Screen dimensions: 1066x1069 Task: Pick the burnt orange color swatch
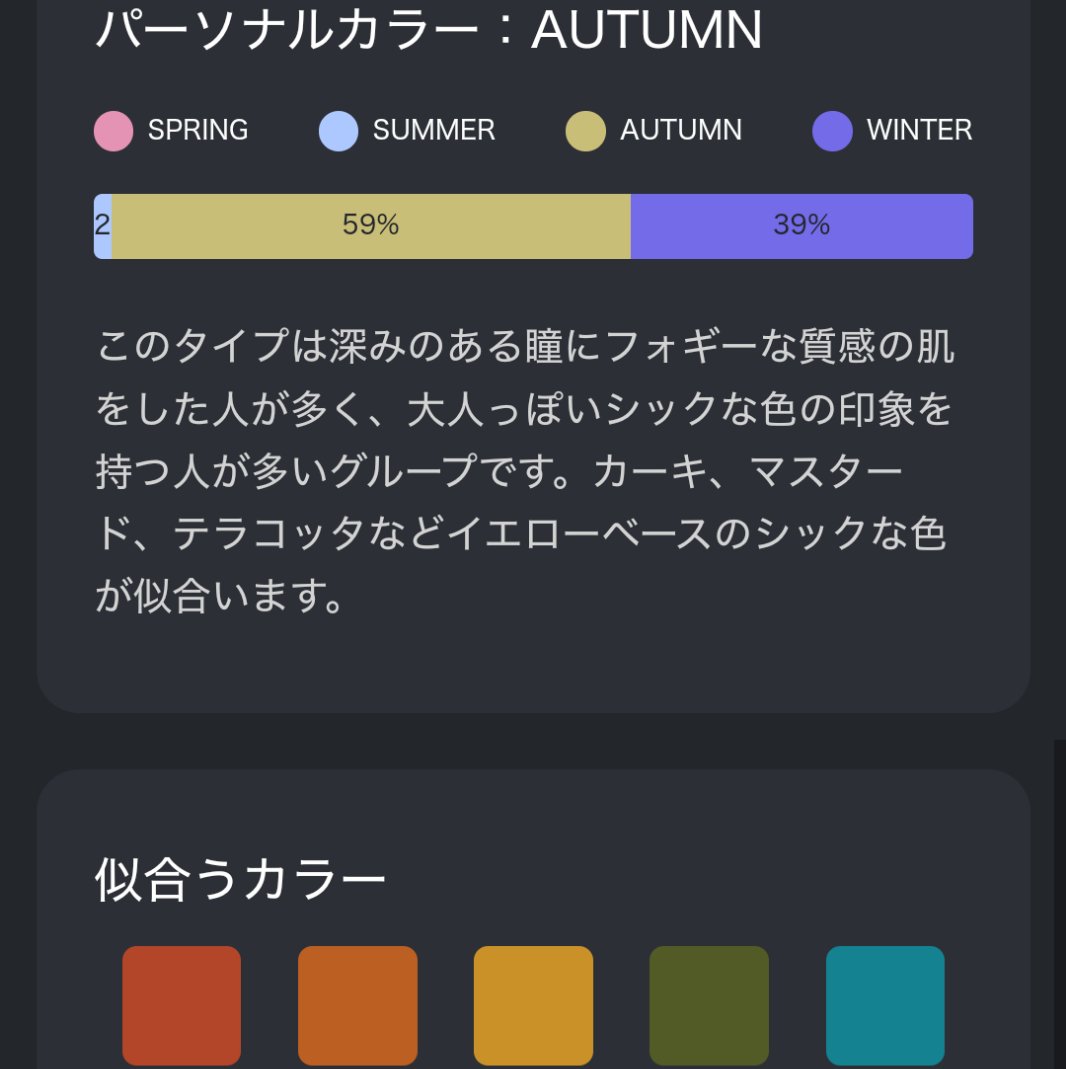click(358, 1005)
